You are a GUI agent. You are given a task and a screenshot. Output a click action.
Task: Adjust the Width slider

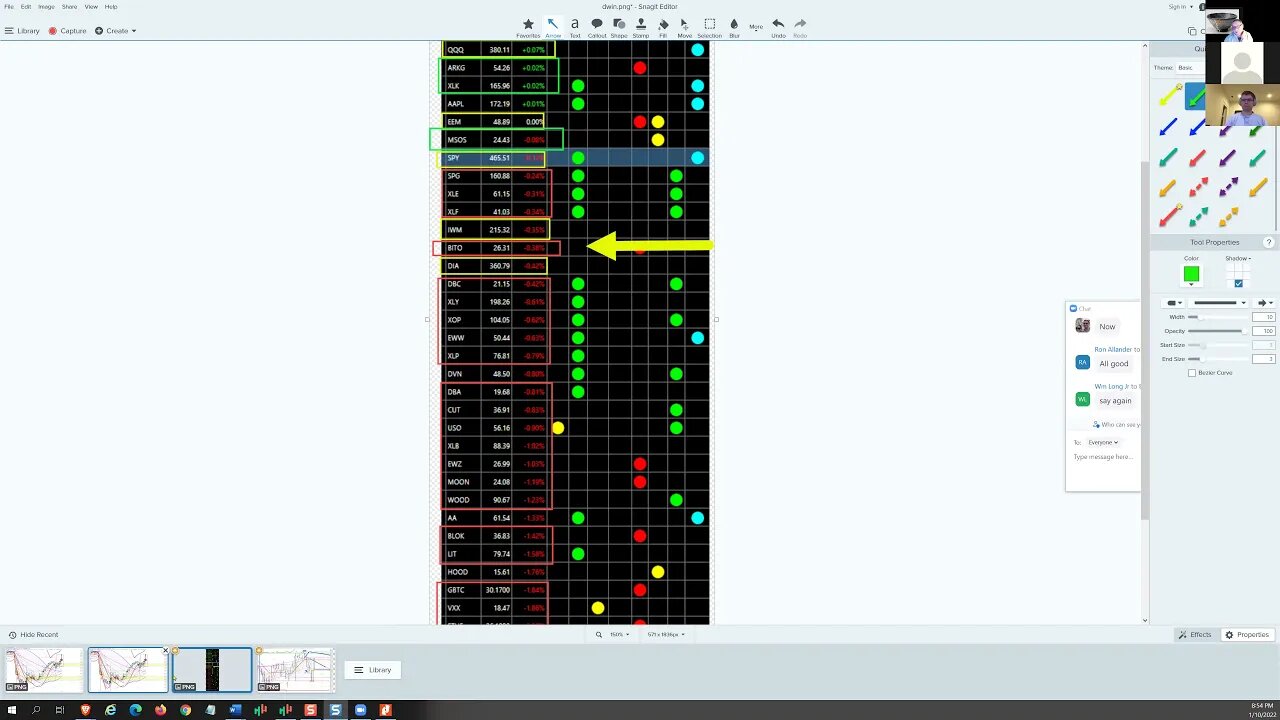[x=1217, y=317]
